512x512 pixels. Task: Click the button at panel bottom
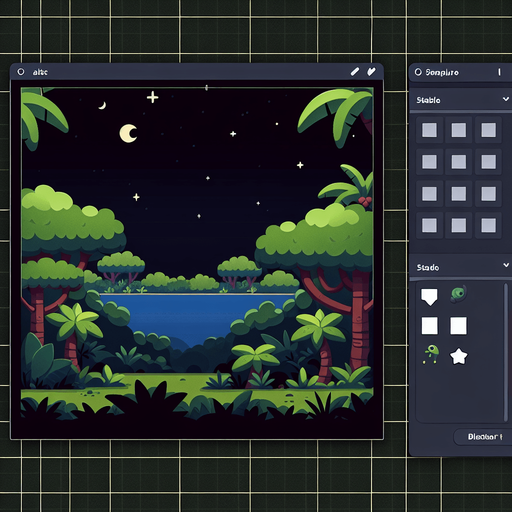483,437
